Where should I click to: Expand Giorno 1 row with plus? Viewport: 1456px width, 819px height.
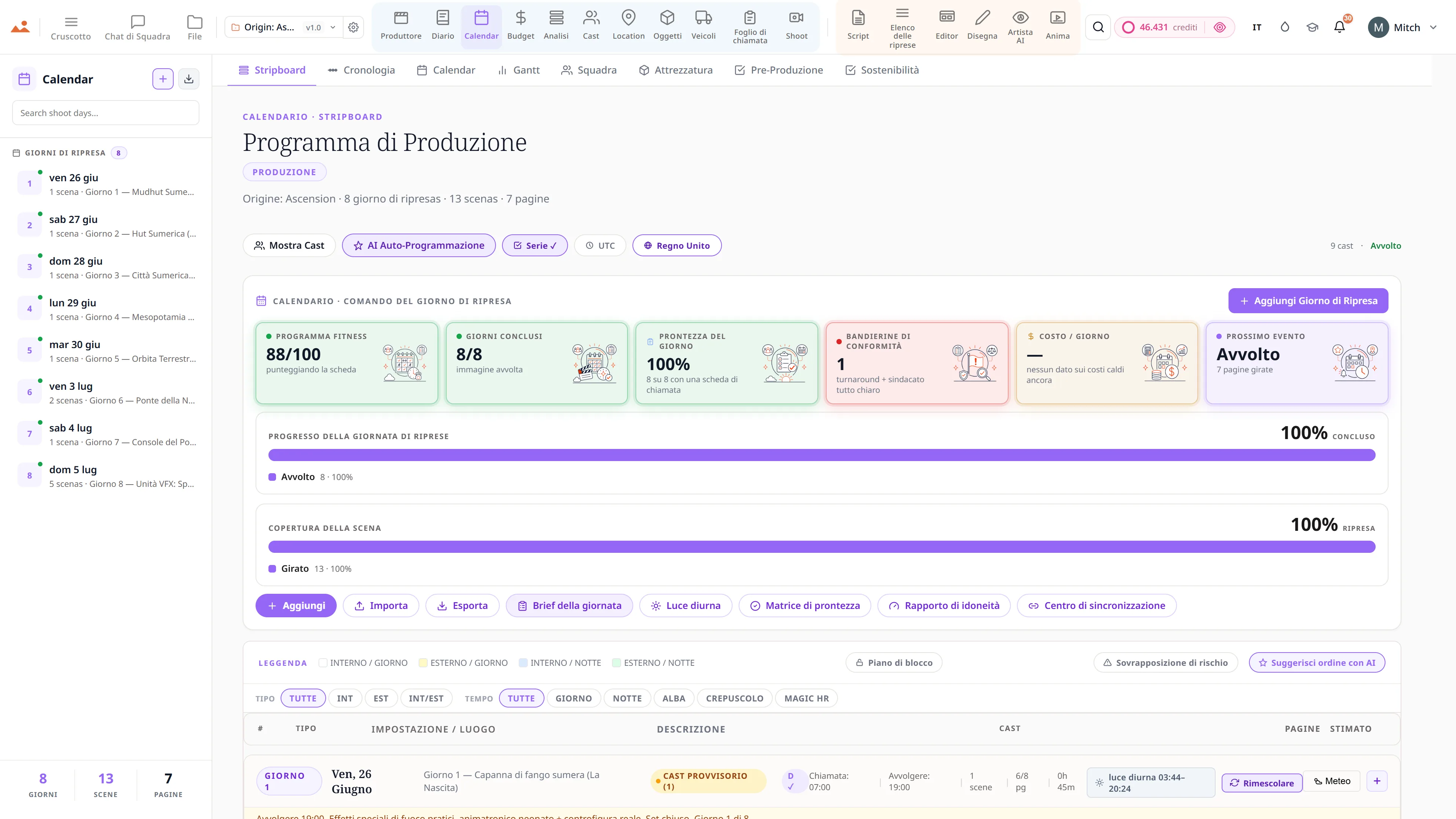point(1377,781)
